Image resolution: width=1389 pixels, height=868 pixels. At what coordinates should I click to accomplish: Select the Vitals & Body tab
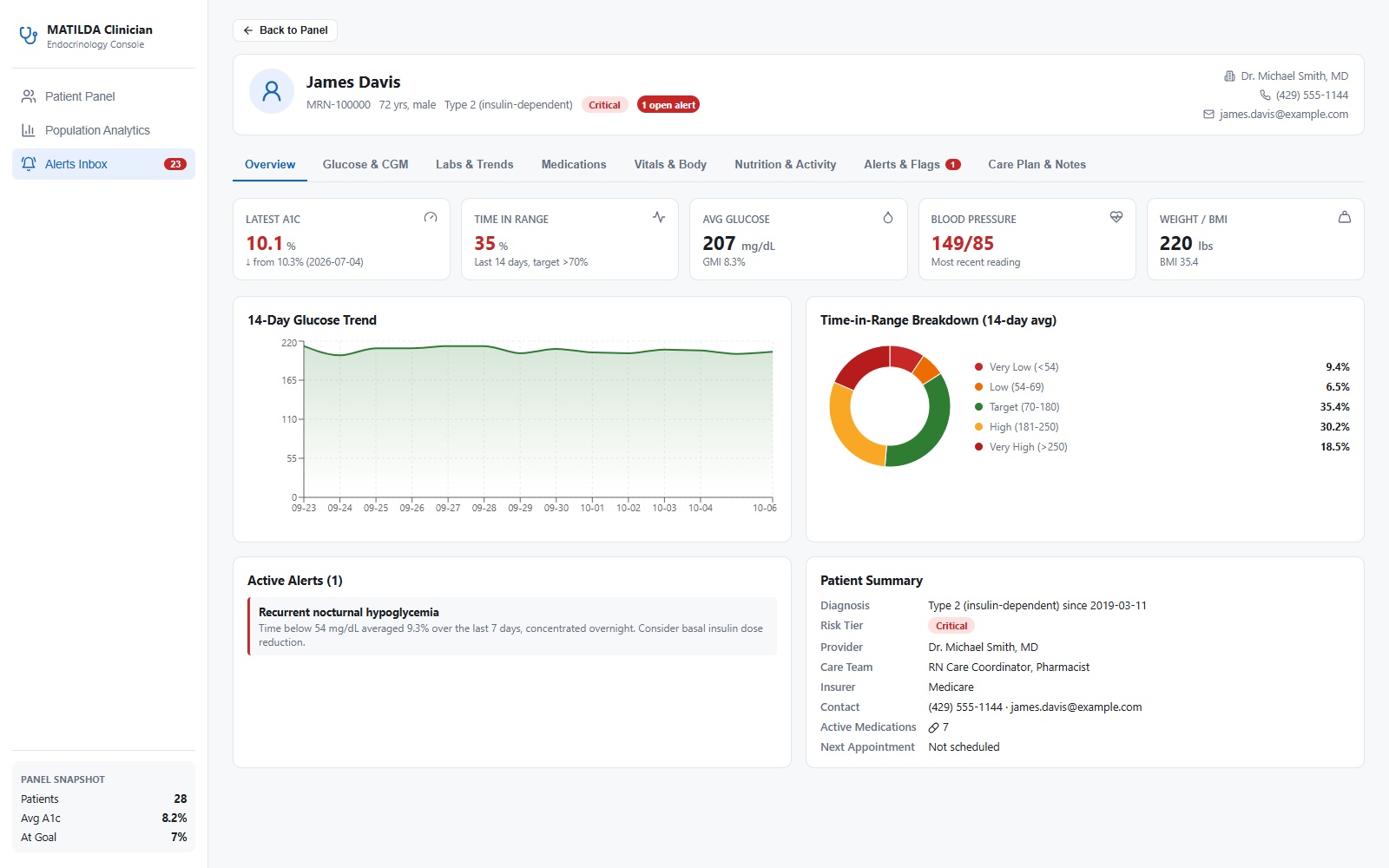(670, 164)
